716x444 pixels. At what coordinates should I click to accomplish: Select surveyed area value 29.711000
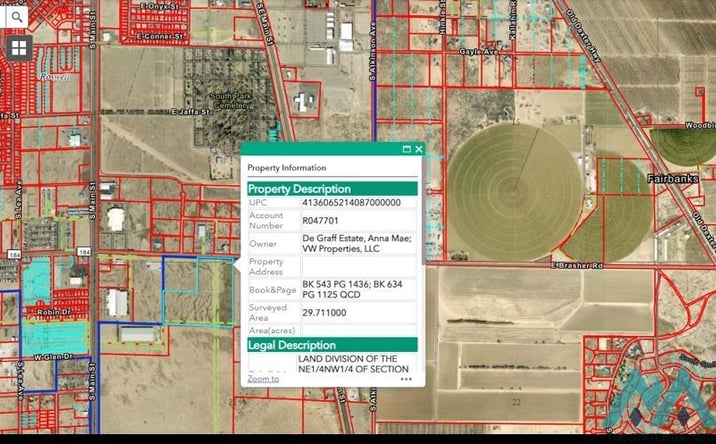tap(324, 313)
